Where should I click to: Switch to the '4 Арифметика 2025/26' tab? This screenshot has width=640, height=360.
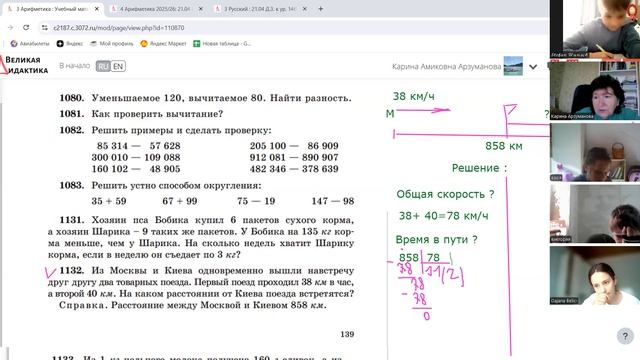tap(156, 9)
